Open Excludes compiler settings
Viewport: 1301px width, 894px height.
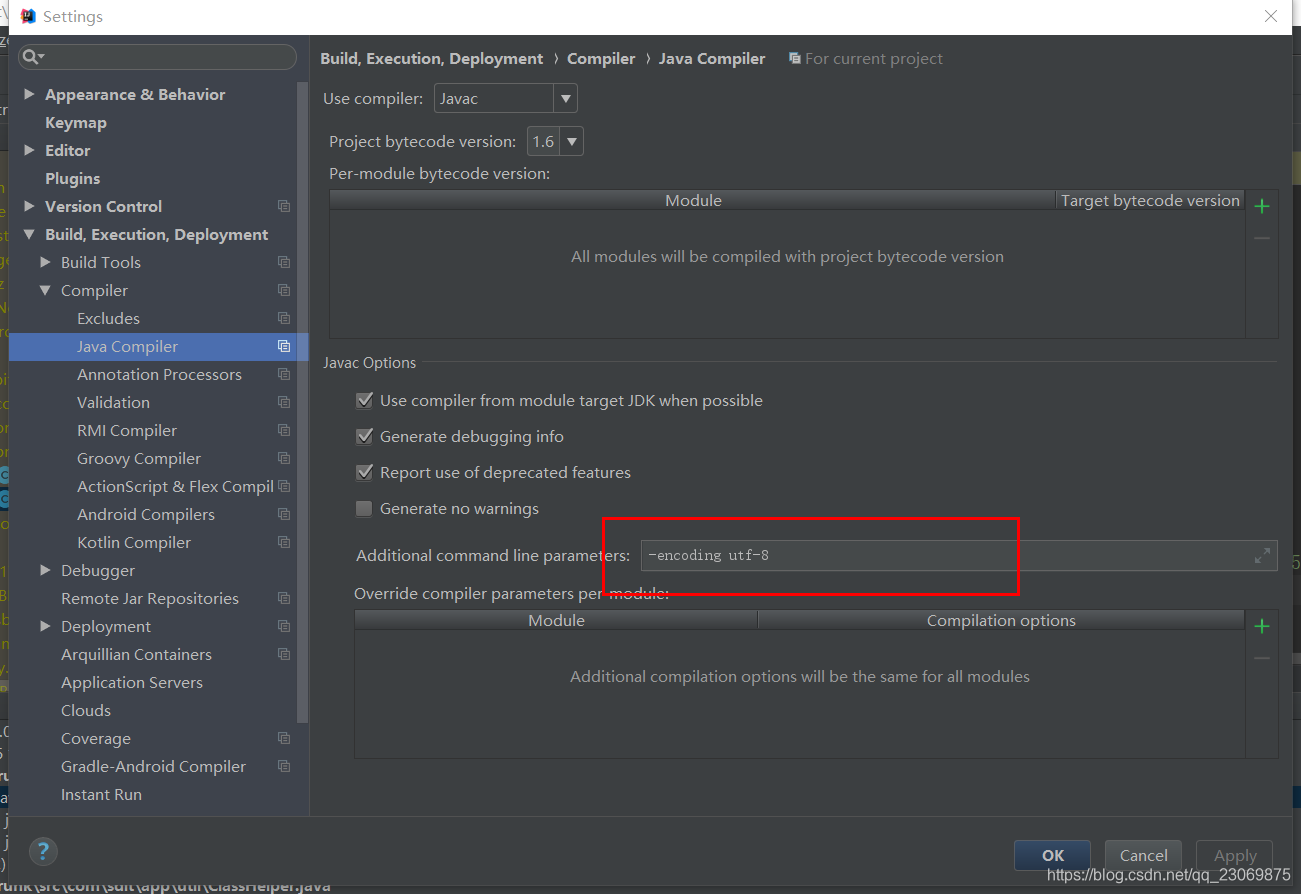[108, 318]
